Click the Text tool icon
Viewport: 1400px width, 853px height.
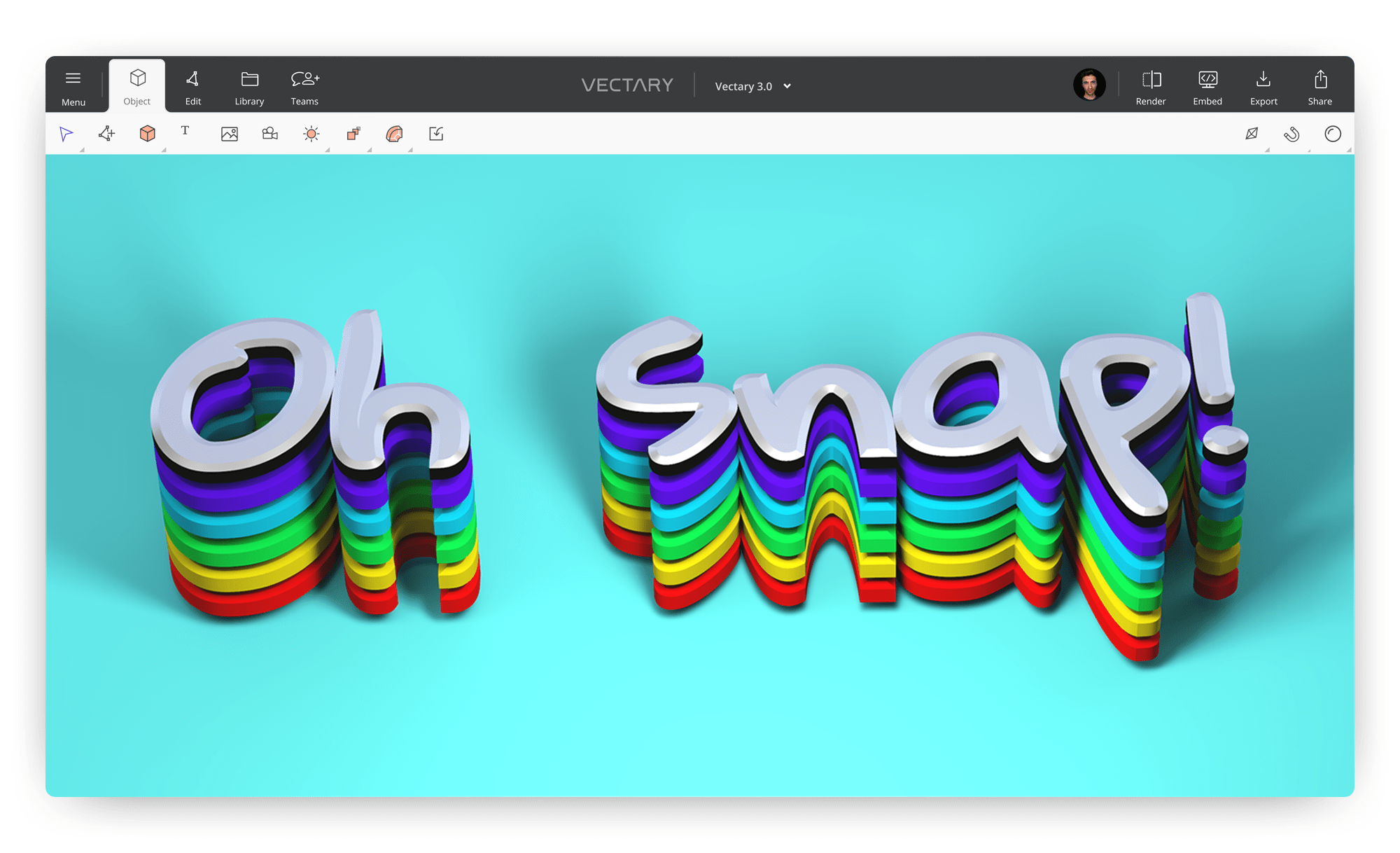coord(184,134)
